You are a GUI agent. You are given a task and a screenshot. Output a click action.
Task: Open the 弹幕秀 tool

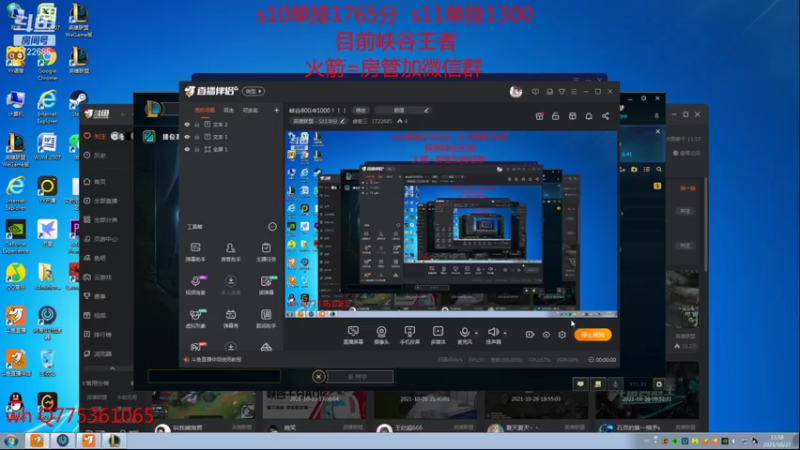(x=231, y=318)
